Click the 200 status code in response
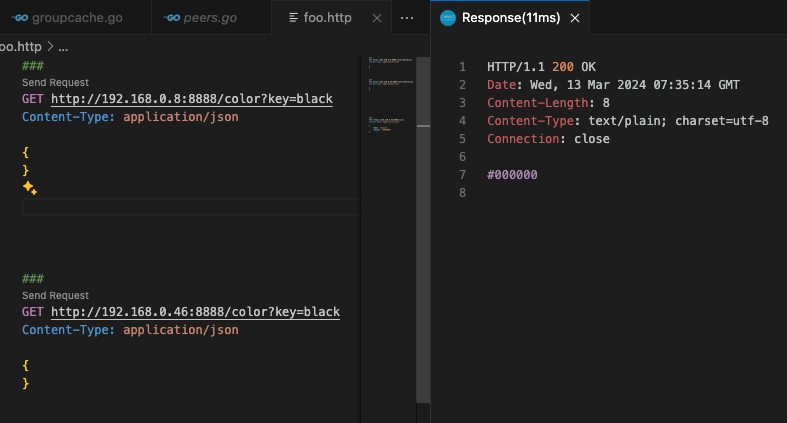Screen dimensions: 787x423 click(562, 67)
